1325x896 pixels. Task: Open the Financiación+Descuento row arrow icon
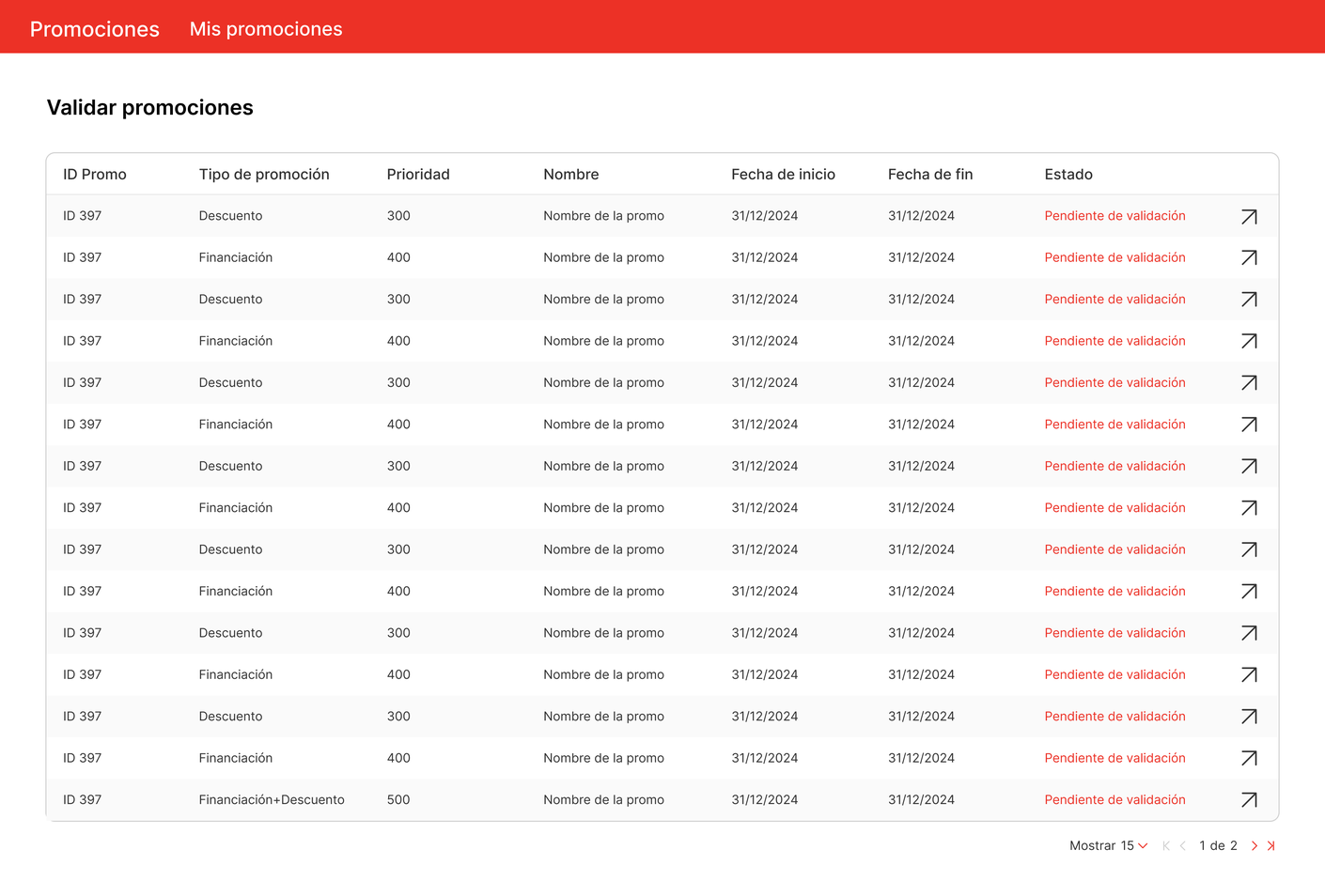click(1249, 800)
